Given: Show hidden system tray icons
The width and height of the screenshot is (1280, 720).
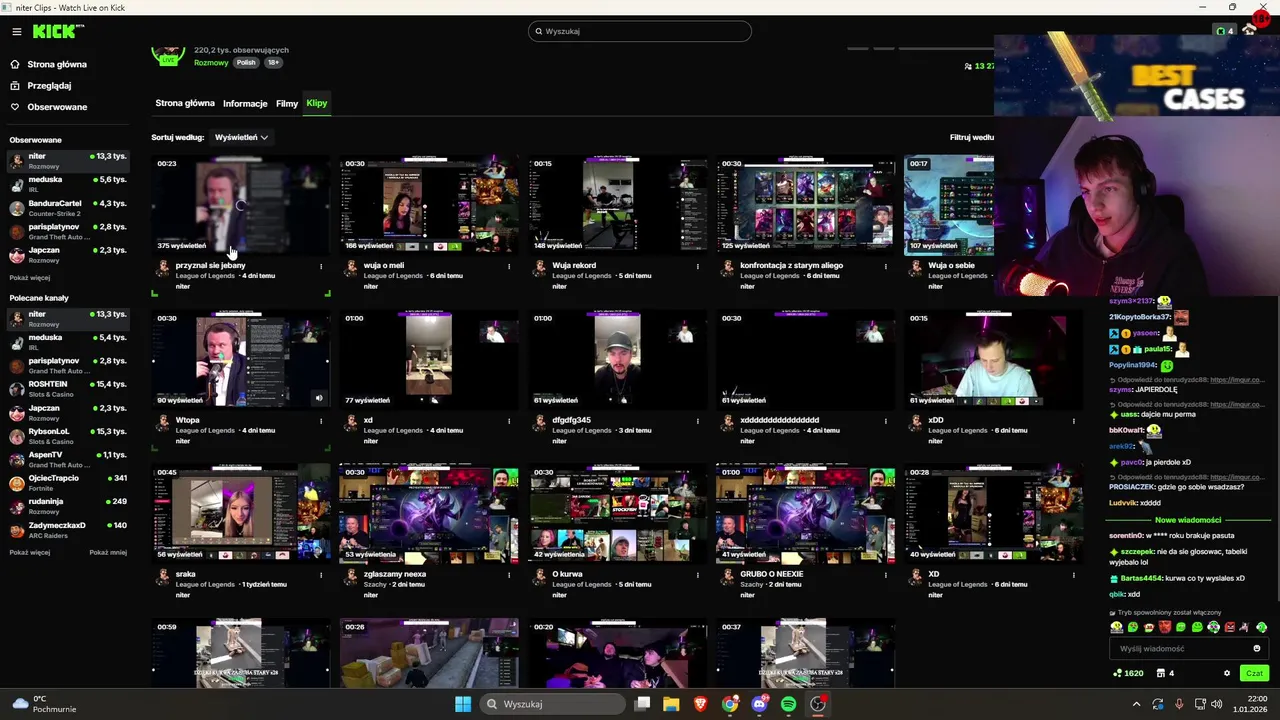Looking at the screenshot, I should (1136, 704).
